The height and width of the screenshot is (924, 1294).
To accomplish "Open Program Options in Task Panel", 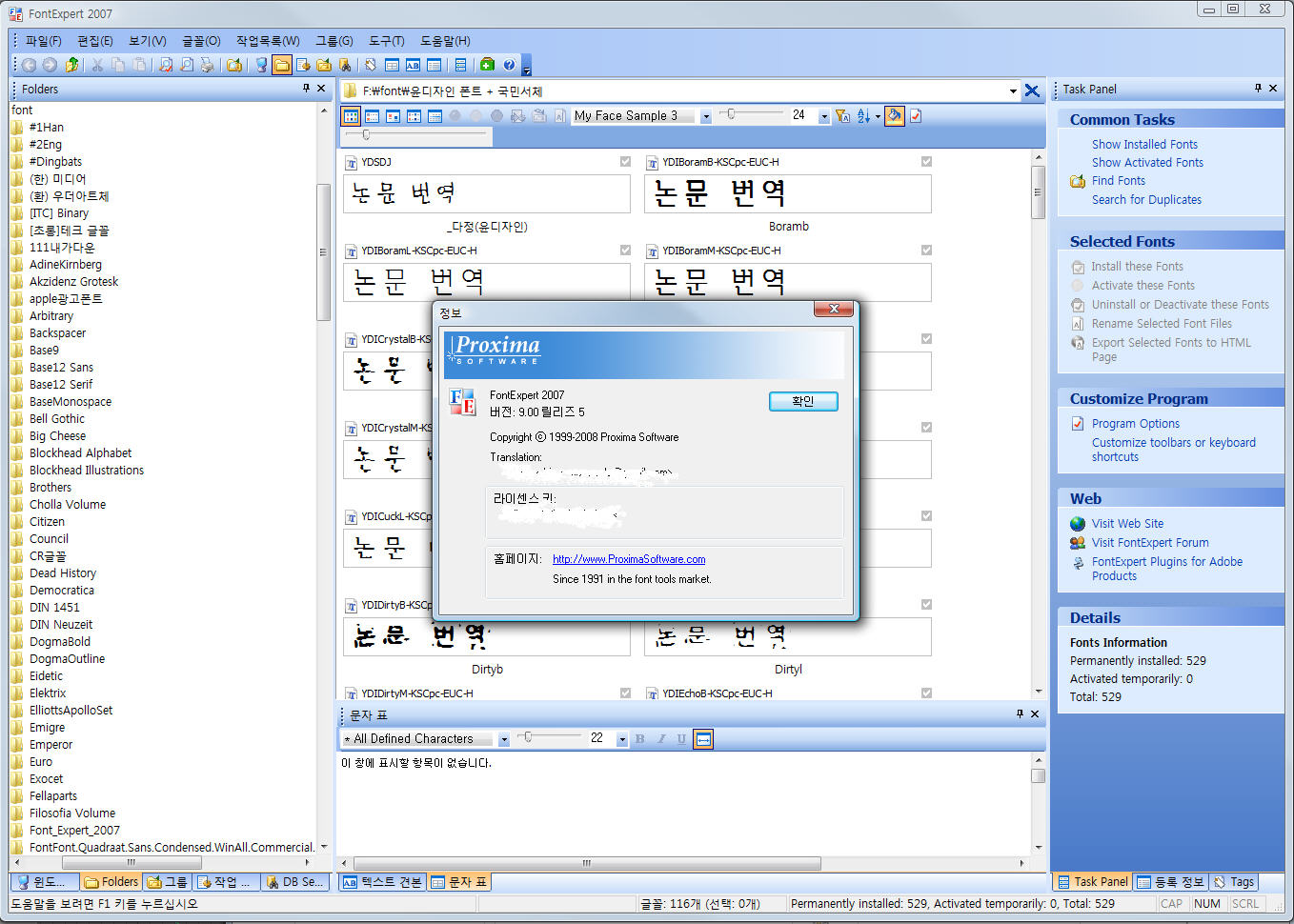I will 1136,424.
